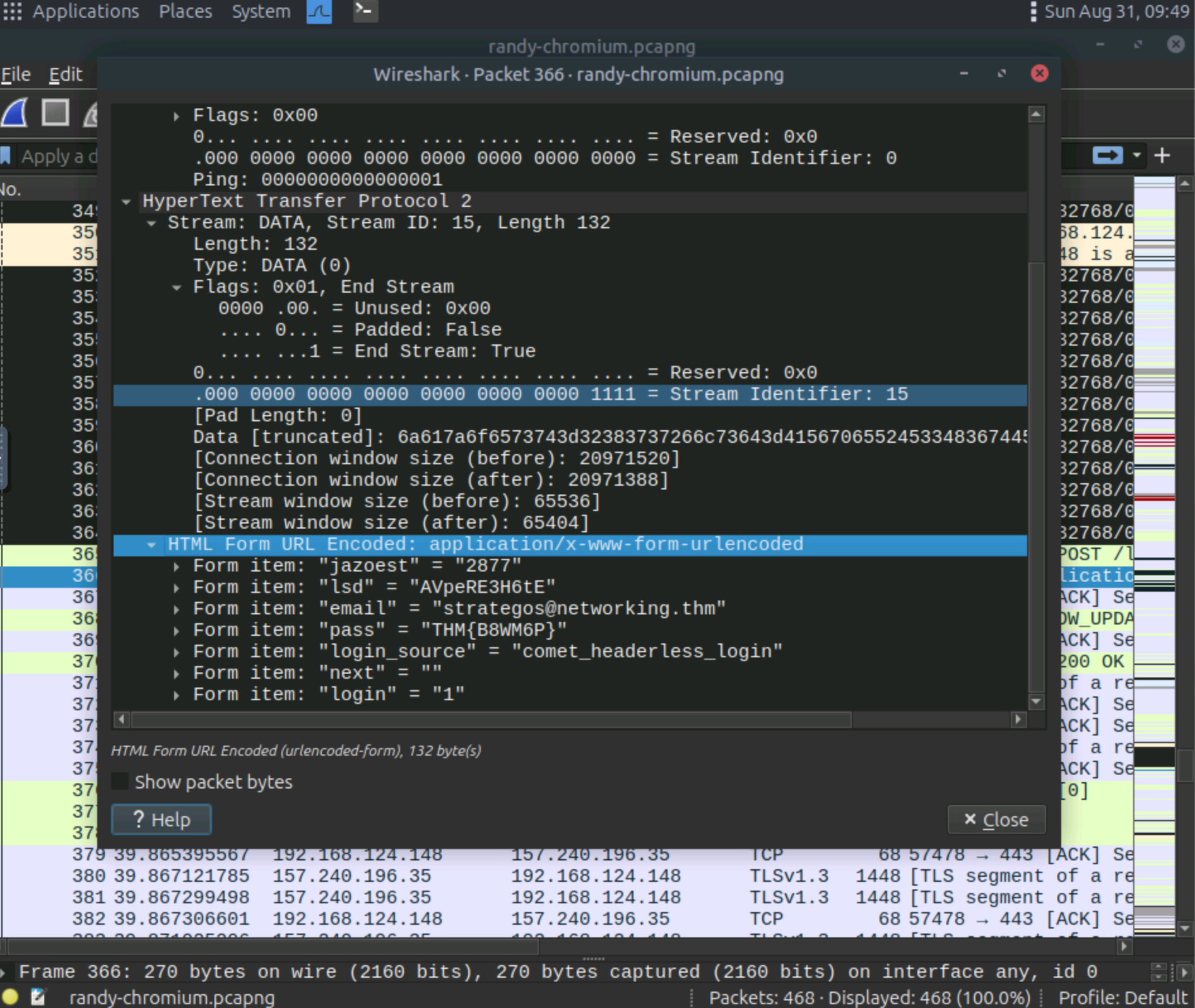
Task: Click the packet dialog horizontal scrollbar right arrow
Action: point(1018,719)
